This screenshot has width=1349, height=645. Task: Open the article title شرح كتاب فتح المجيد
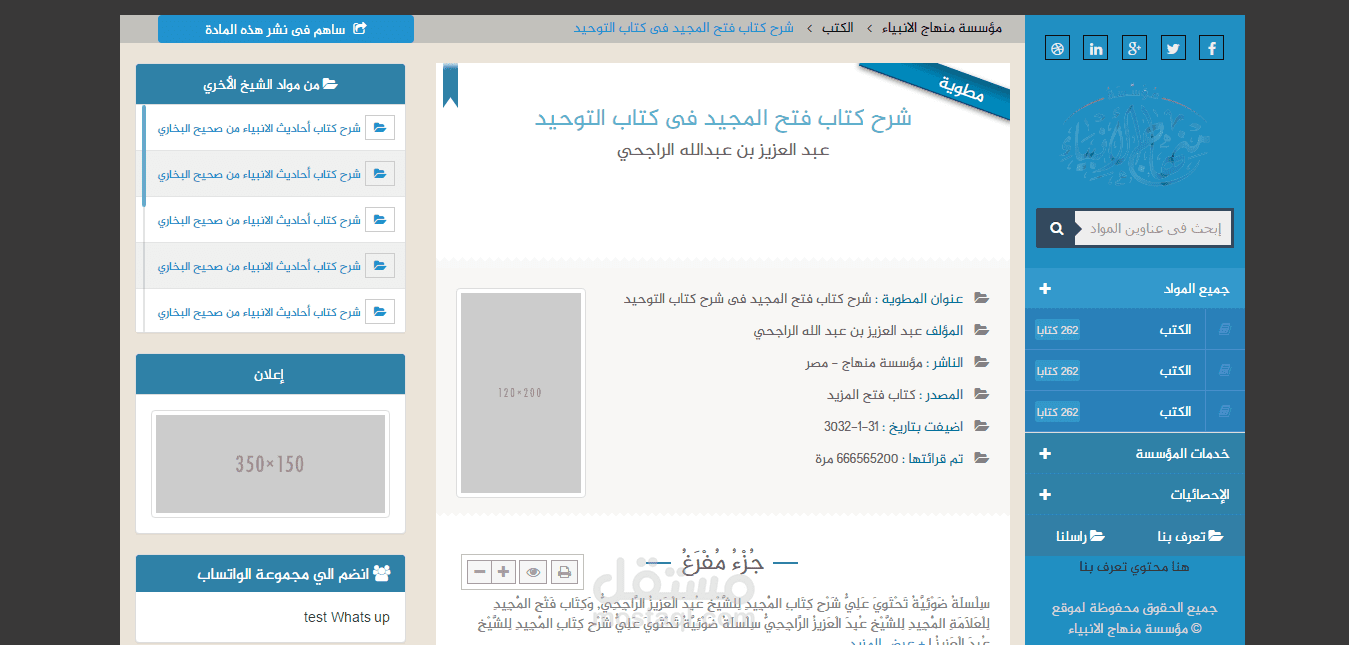tap(723, 118)
